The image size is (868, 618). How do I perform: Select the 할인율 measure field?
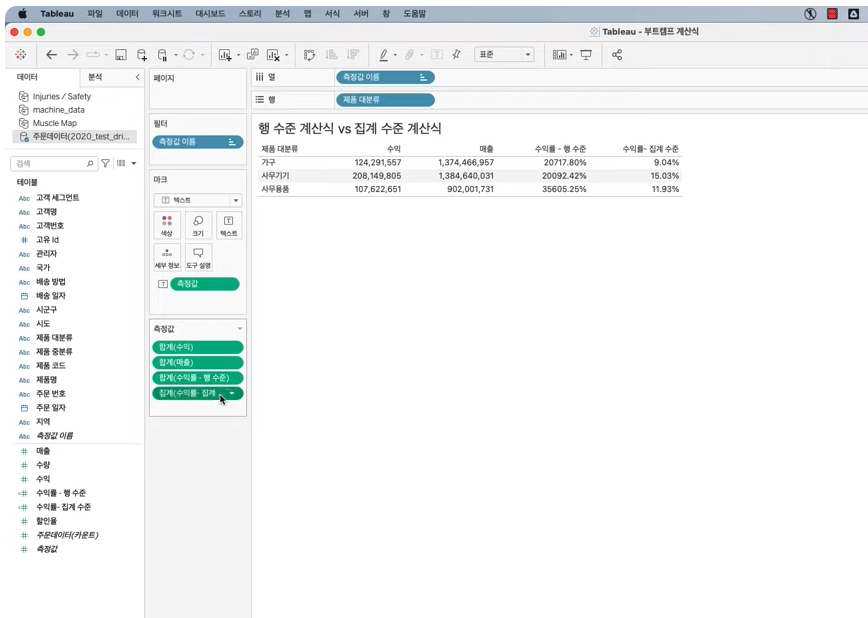(x=46, y=521)
